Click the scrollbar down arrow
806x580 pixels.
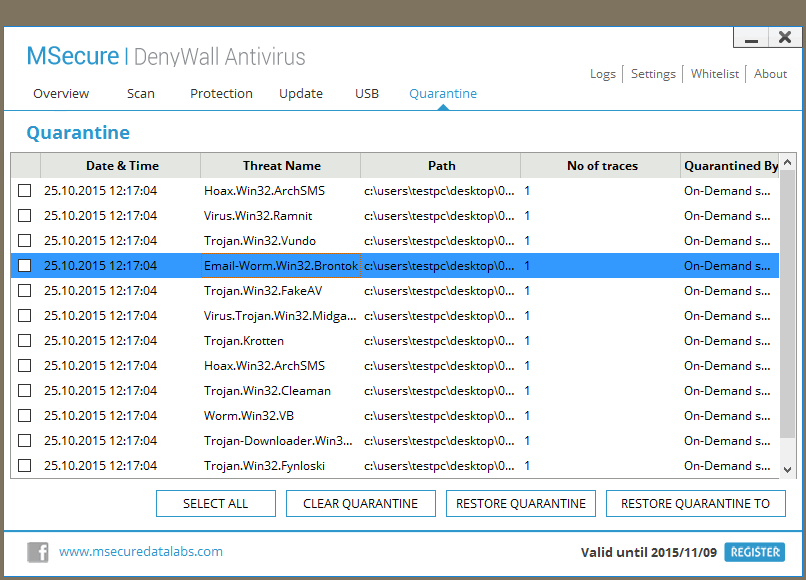click(787, 469)
